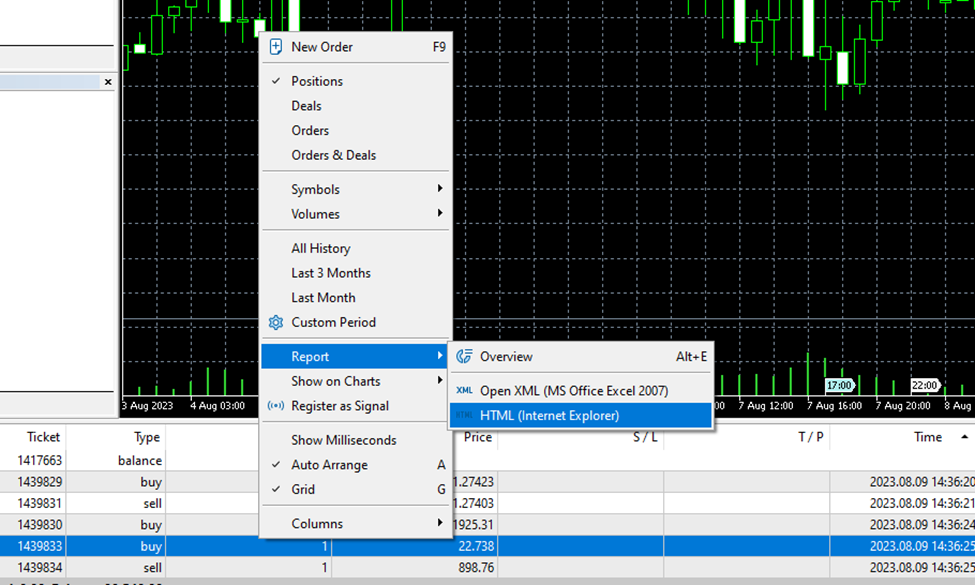Image resolution: width=975 pixels, height=585 pixels.
Task: Click the 7 Aug 16:00 time axis label
Action: (x=834, y=406)
